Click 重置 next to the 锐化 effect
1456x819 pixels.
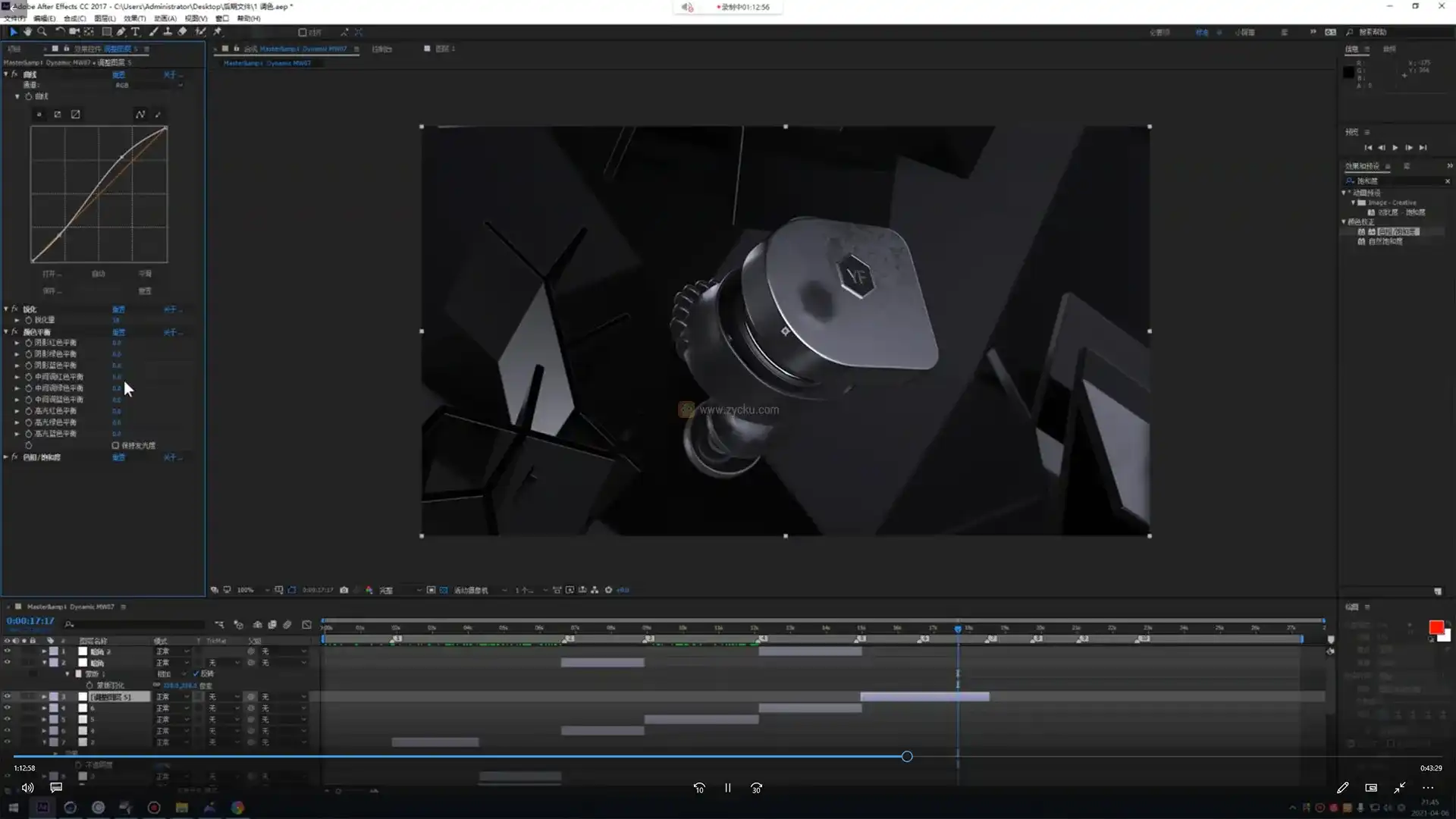[x=118, y=309]
